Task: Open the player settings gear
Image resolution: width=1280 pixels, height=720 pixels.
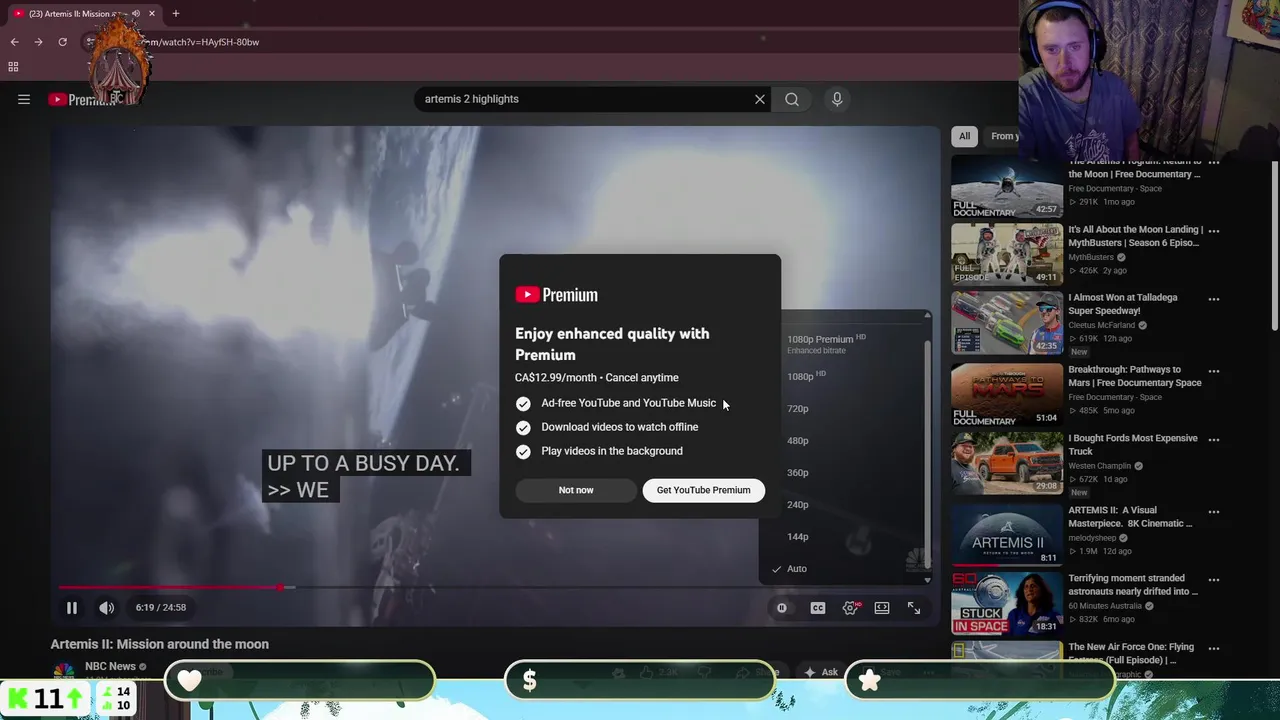Action: [x=850, y=608]
